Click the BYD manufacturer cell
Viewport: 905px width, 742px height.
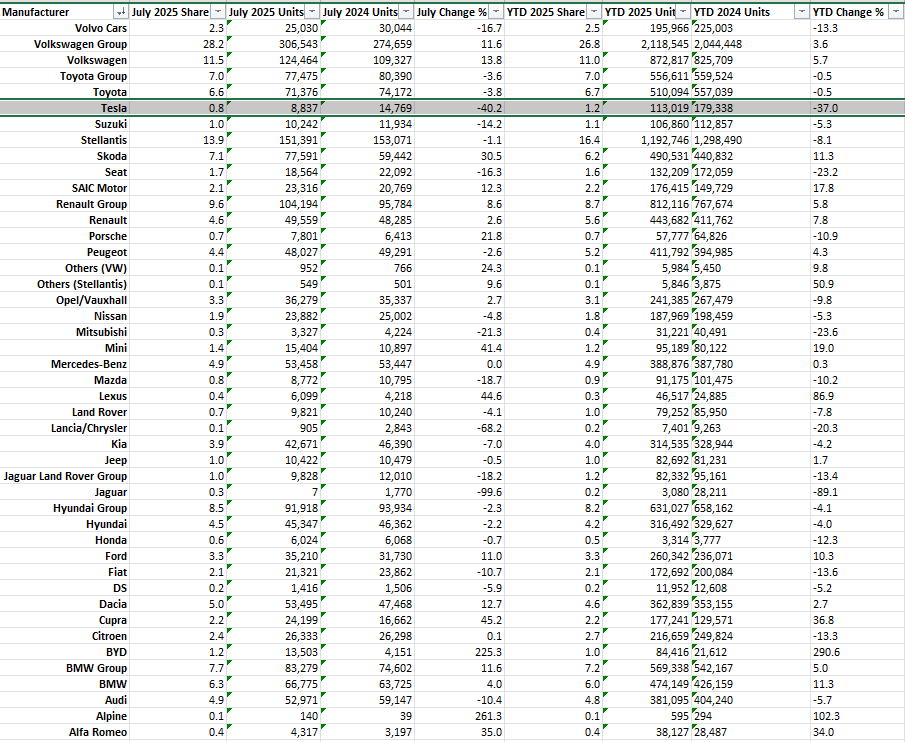pyautogui.click(x=65, y=652)
